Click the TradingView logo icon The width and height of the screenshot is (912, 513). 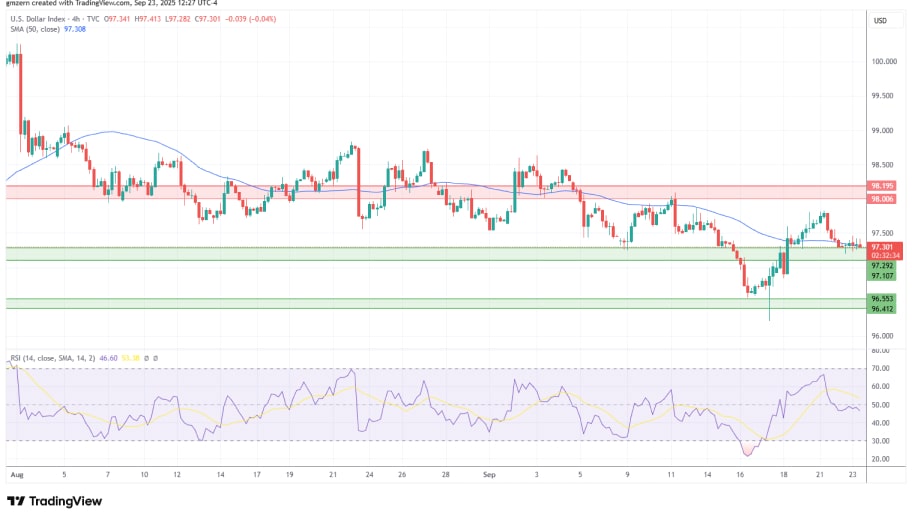pos(16,500)
